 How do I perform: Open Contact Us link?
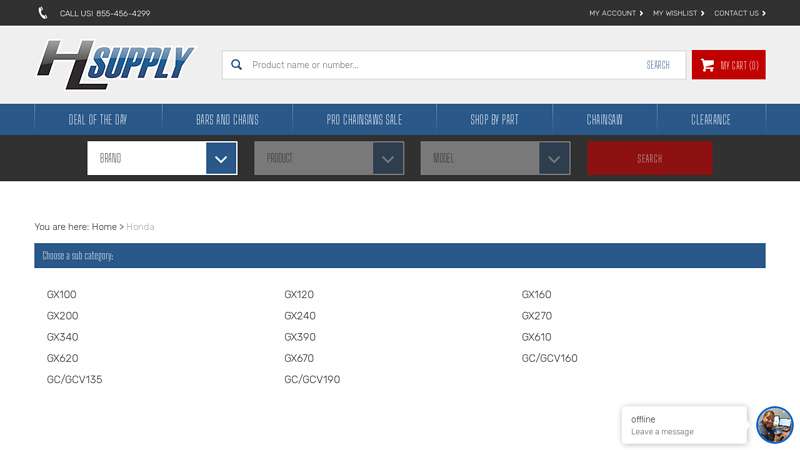[740, 13]
